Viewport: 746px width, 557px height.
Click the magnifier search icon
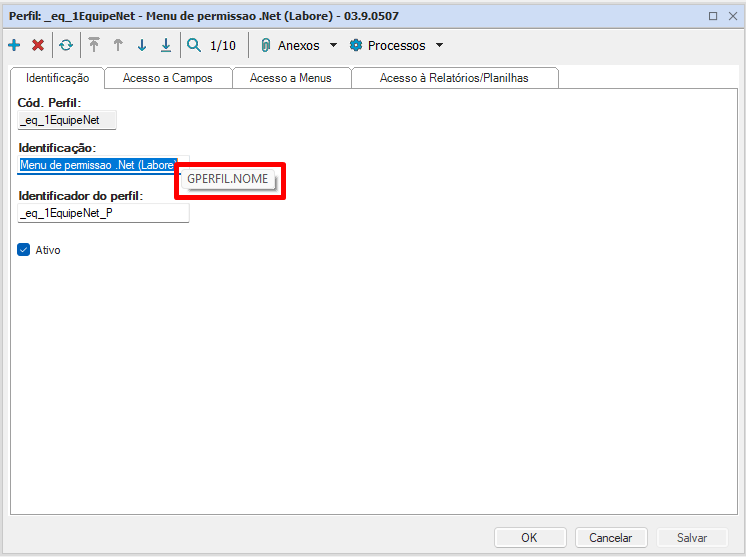(x=194, y=45)
